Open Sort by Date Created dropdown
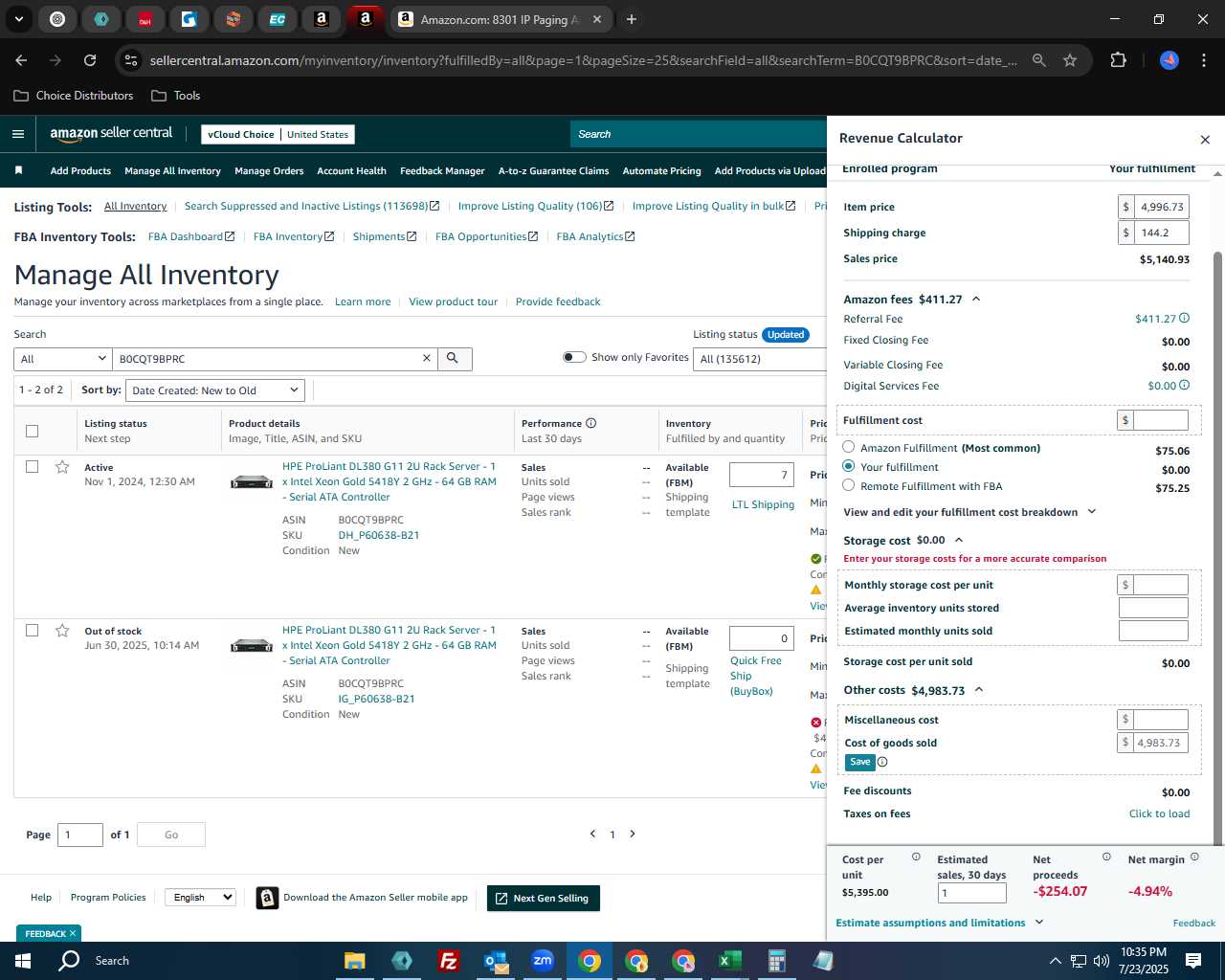 pos(215,390)
